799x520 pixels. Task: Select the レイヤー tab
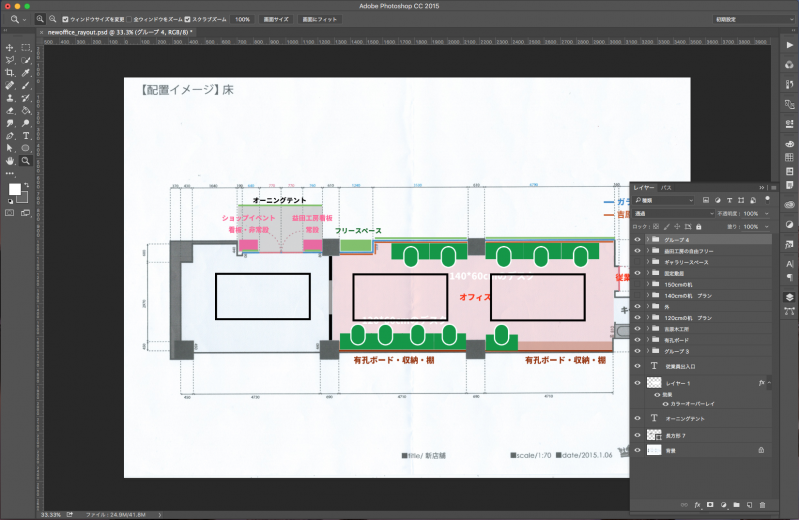(644, 188)
